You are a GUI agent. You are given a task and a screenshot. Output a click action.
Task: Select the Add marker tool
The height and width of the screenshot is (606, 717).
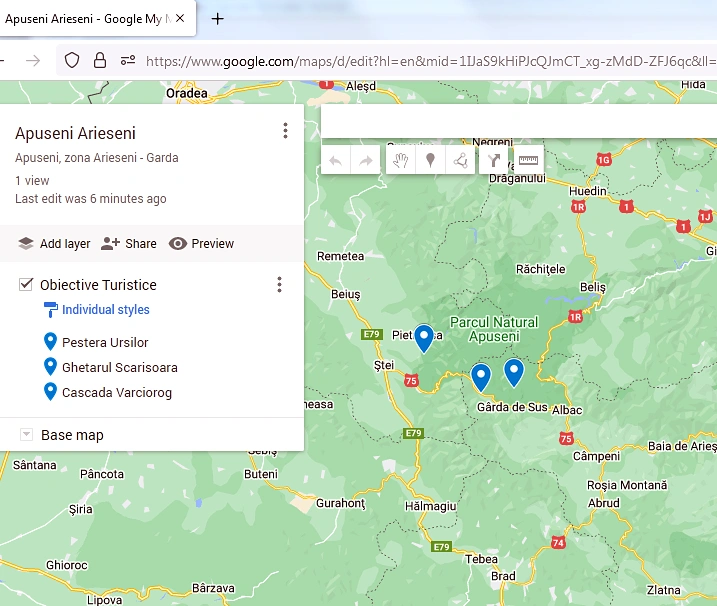pyautogui.click(x=430, y=160)
